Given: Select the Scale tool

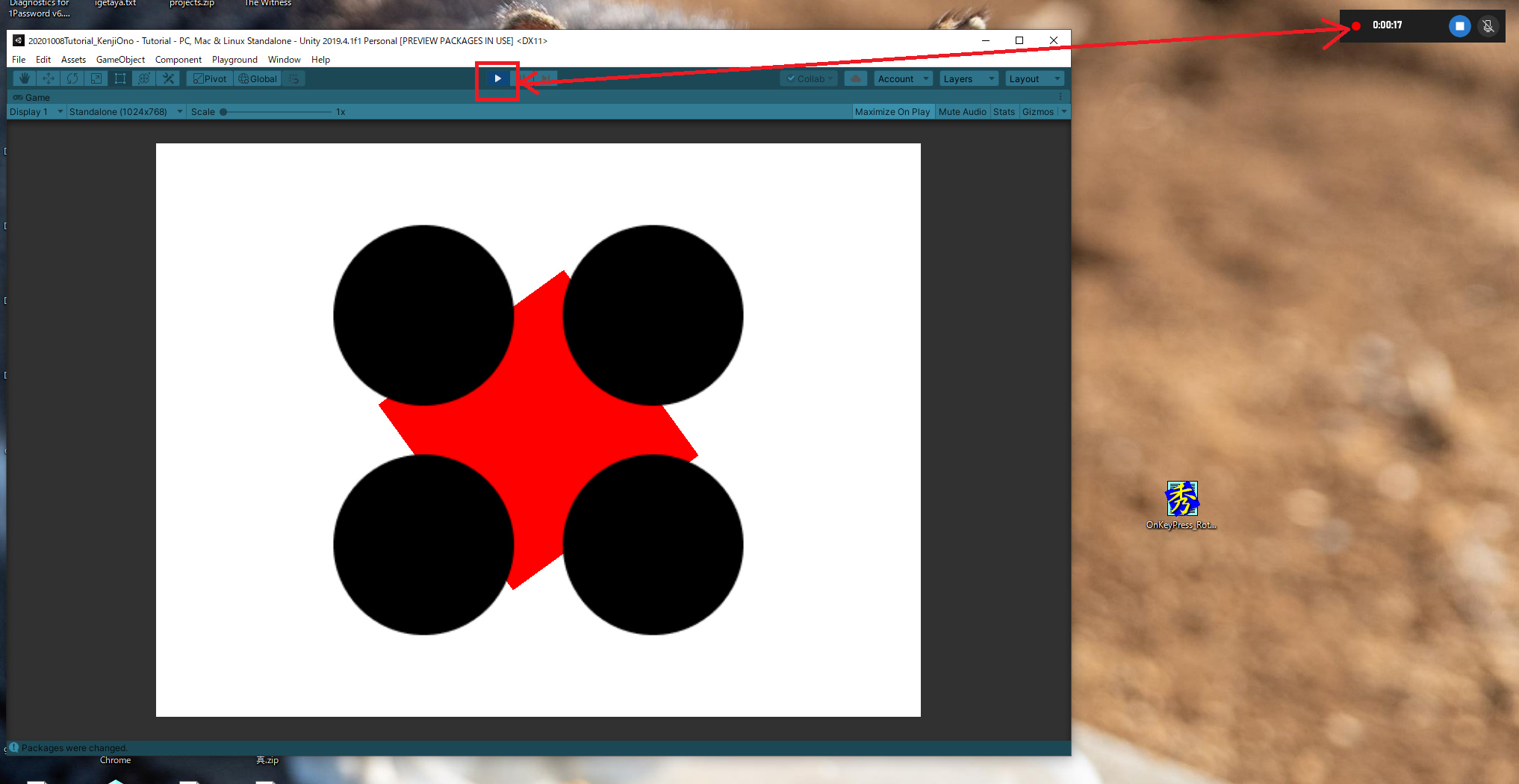Looking at the screenshot, I should (x=96, y=78).
